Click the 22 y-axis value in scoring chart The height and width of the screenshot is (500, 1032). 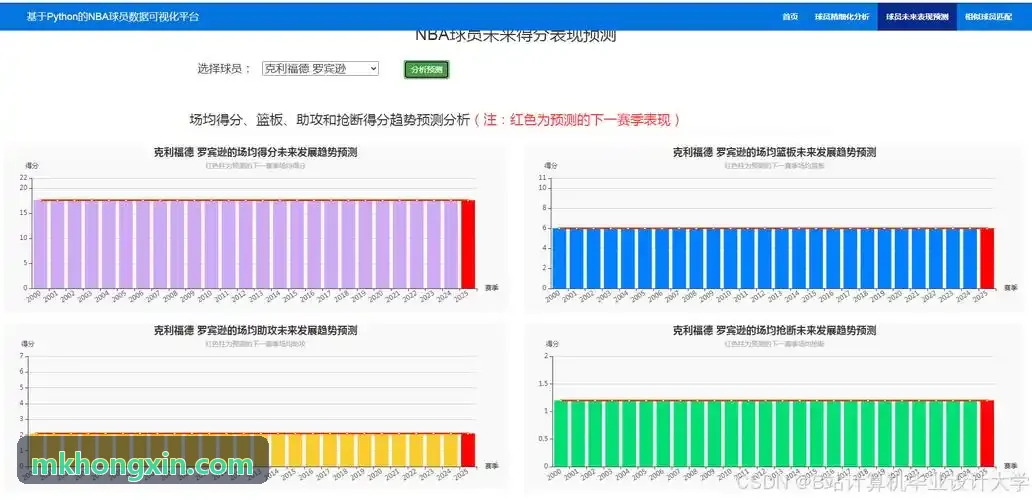click(x=24, y=178)
